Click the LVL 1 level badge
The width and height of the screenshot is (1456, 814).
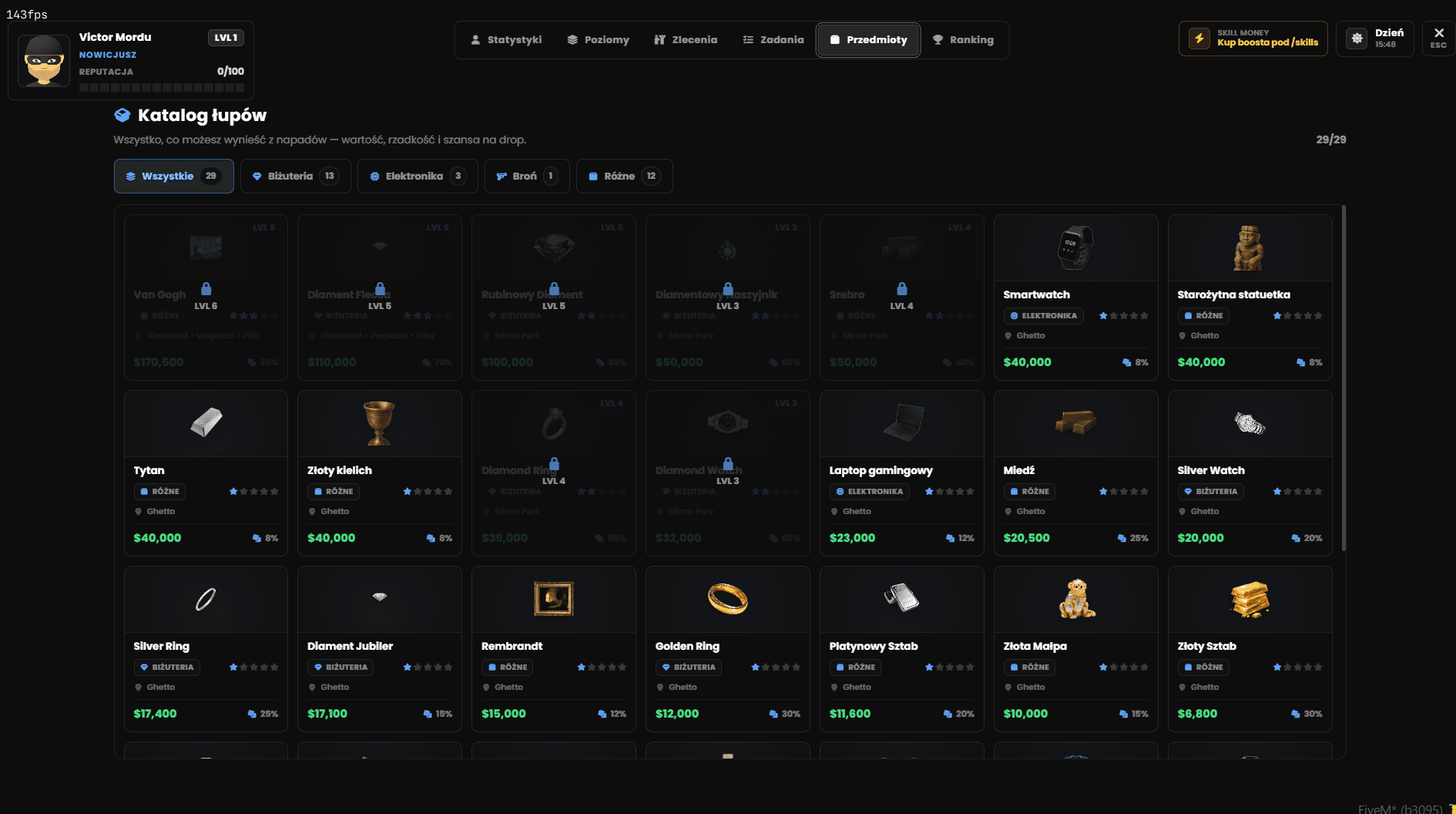226,38
